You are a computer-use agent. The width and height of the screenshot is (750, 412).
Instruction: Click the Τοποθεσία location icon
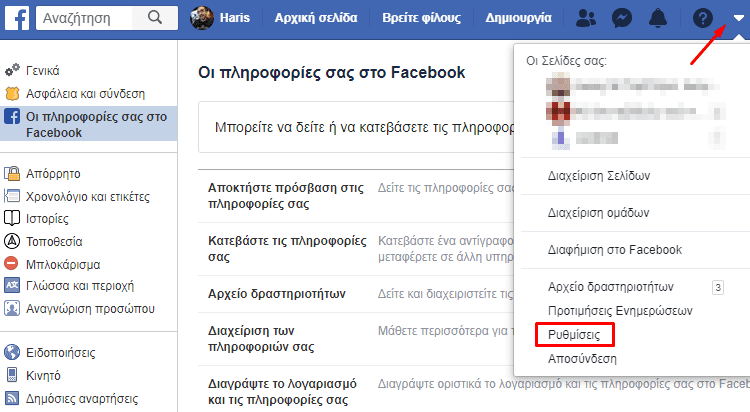tap(12, 241)
